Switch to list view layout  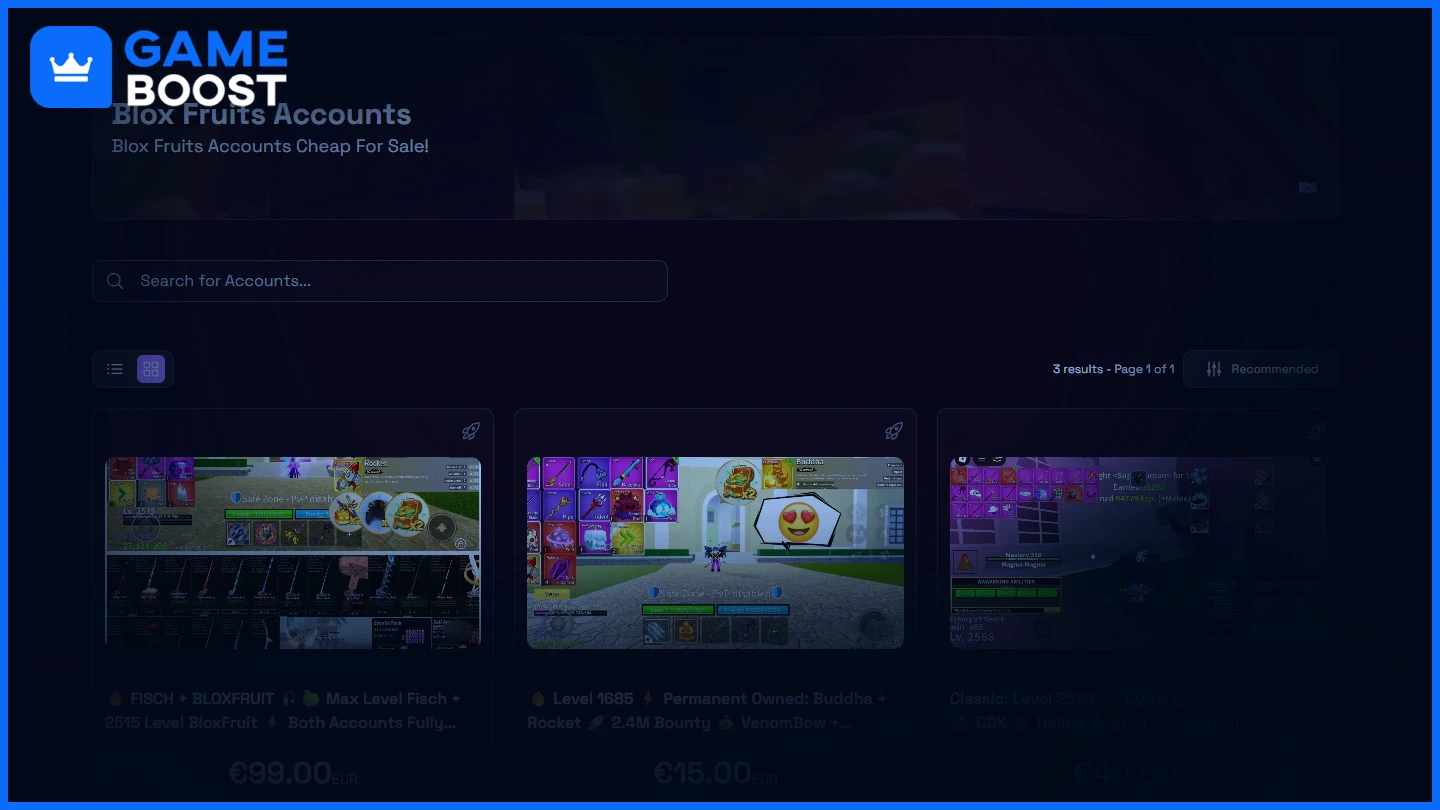click(115, 369)
